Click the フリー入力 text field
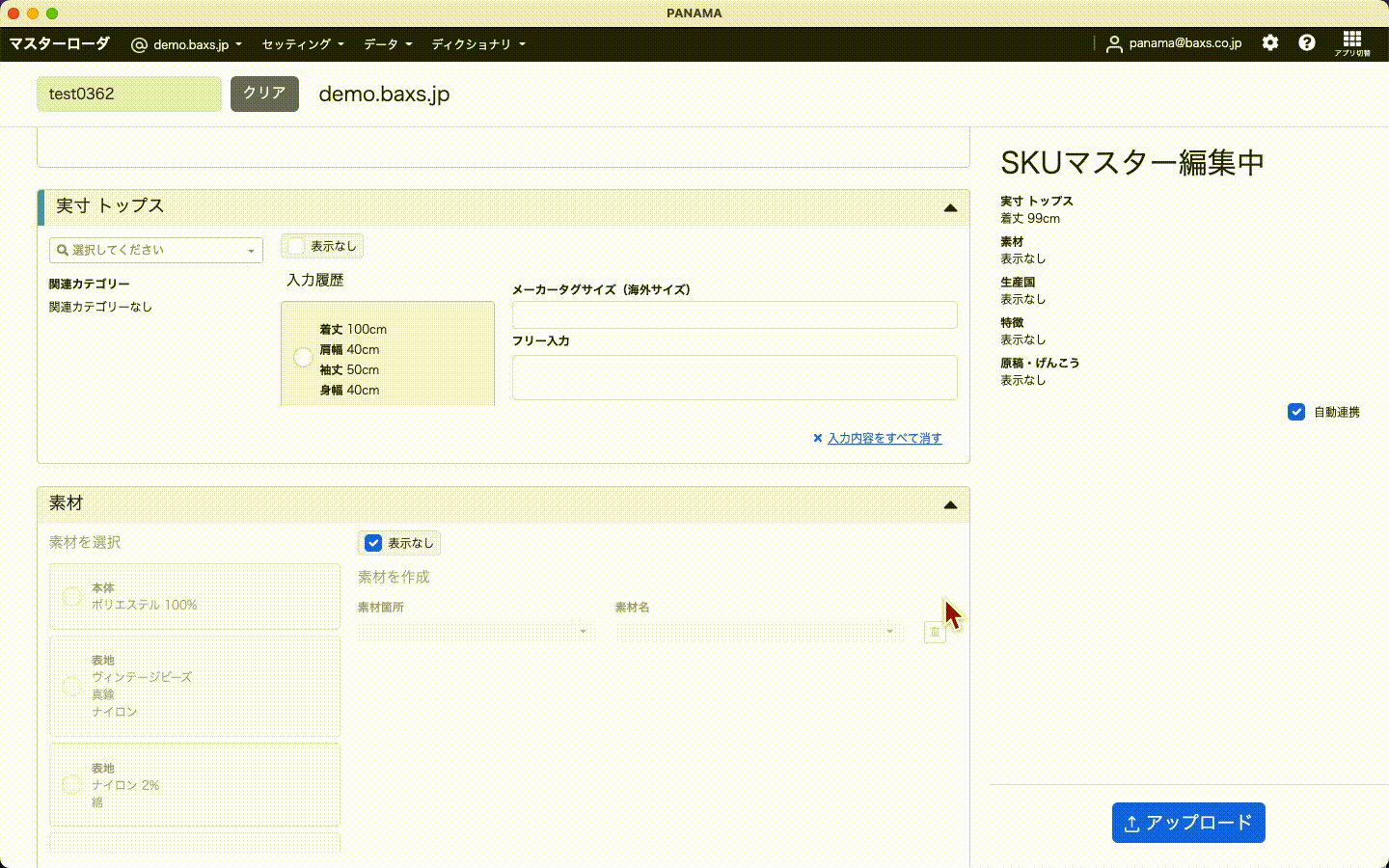1389x868 pixels. [734, 377]
